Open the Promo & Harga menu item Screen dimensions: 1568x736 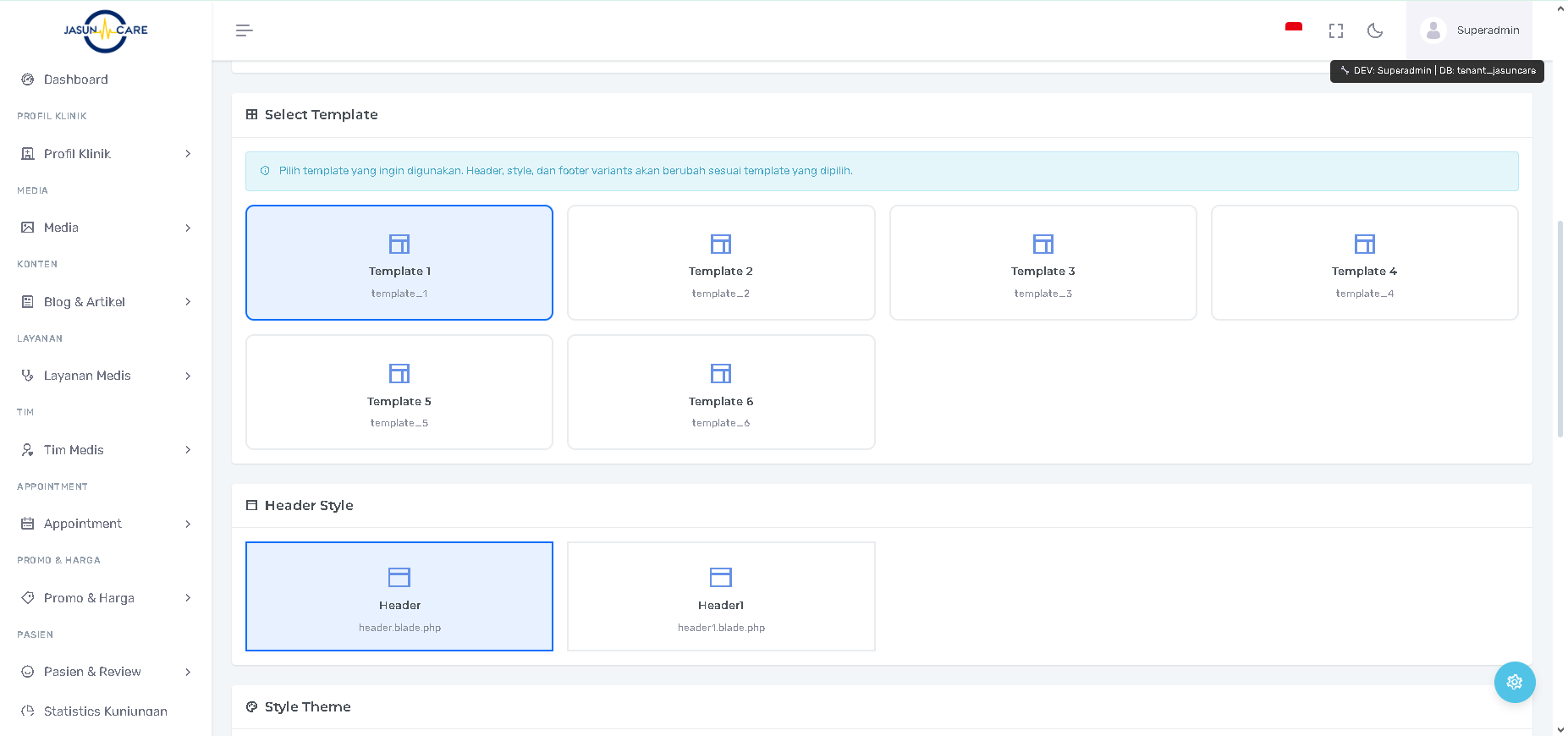tap(89, 598)
